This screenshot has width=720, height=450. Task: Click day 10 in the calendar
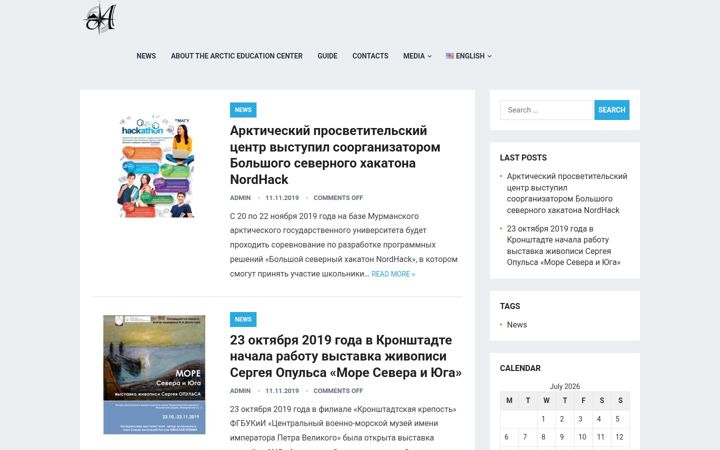[582, 437]
